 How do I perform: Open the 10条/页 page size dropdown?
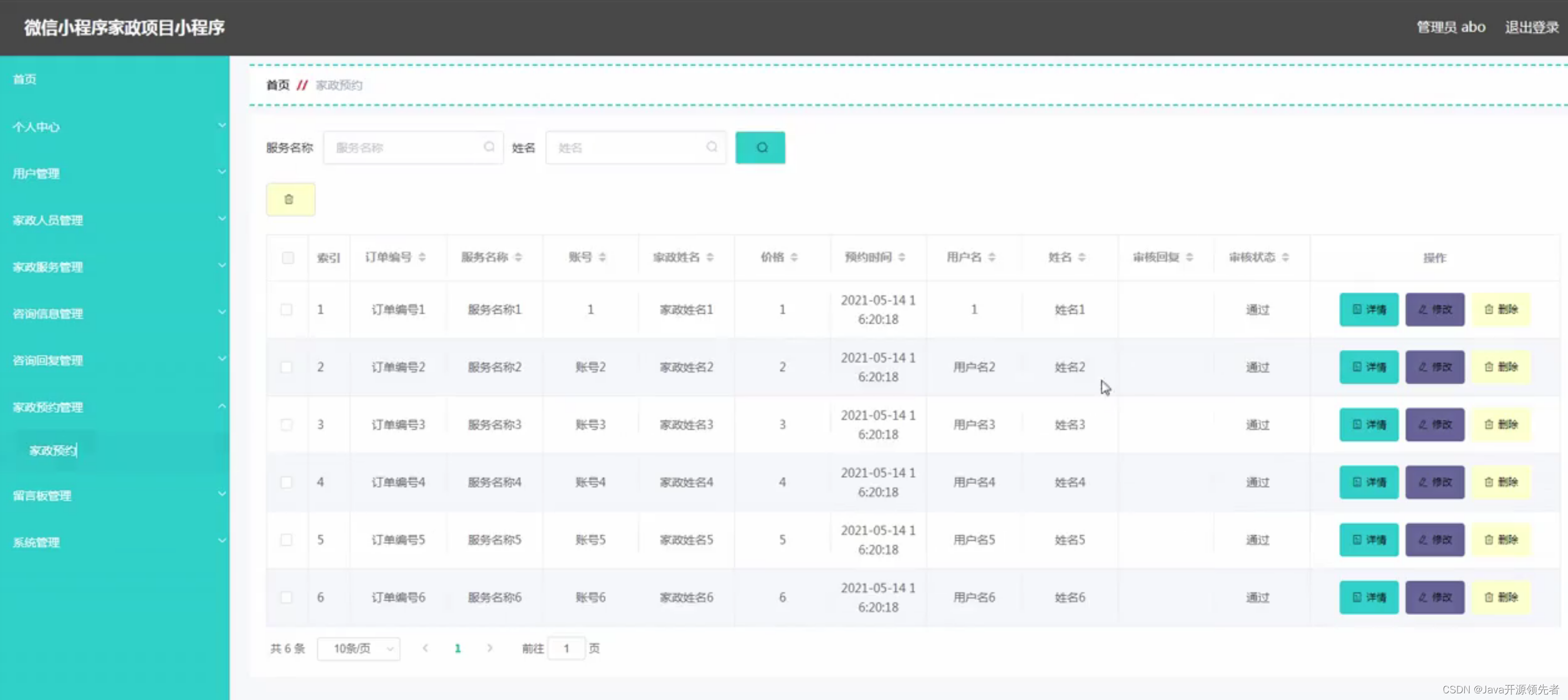tap(358, 649)
